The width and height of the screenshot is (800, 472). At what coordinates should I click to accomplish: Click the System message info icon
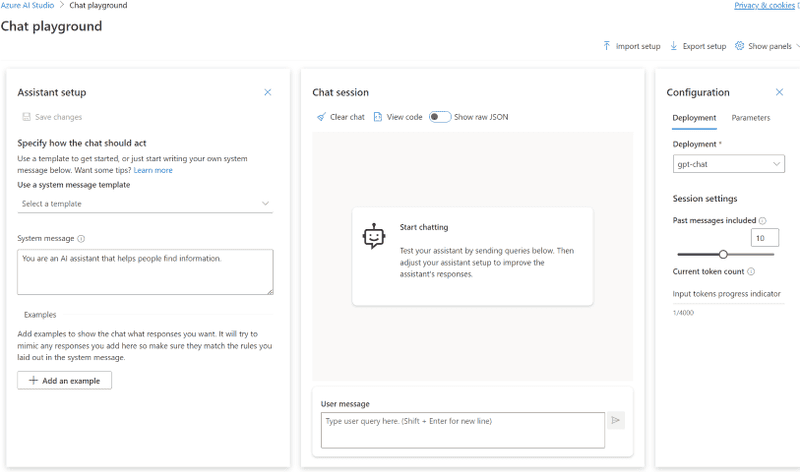(x=81, y=238)
